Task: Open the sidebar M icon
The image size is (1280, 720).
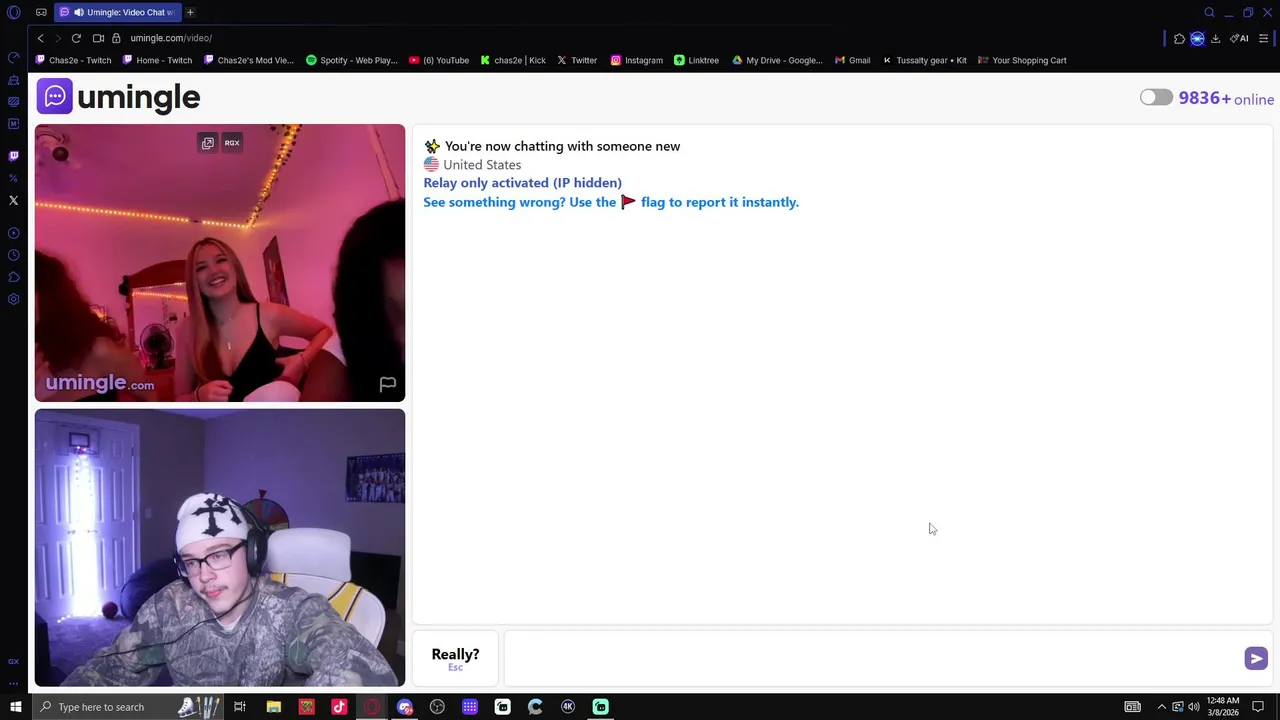Action: (x=14, y=124)
